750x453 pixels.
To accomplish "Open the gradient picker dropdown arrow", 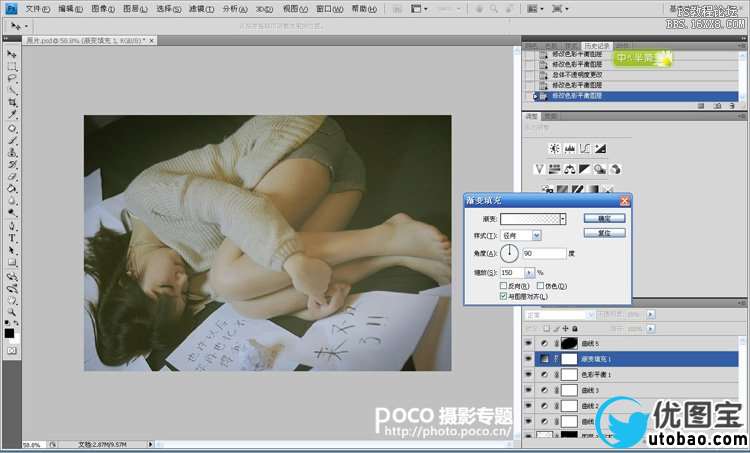I will pos(563,219).
